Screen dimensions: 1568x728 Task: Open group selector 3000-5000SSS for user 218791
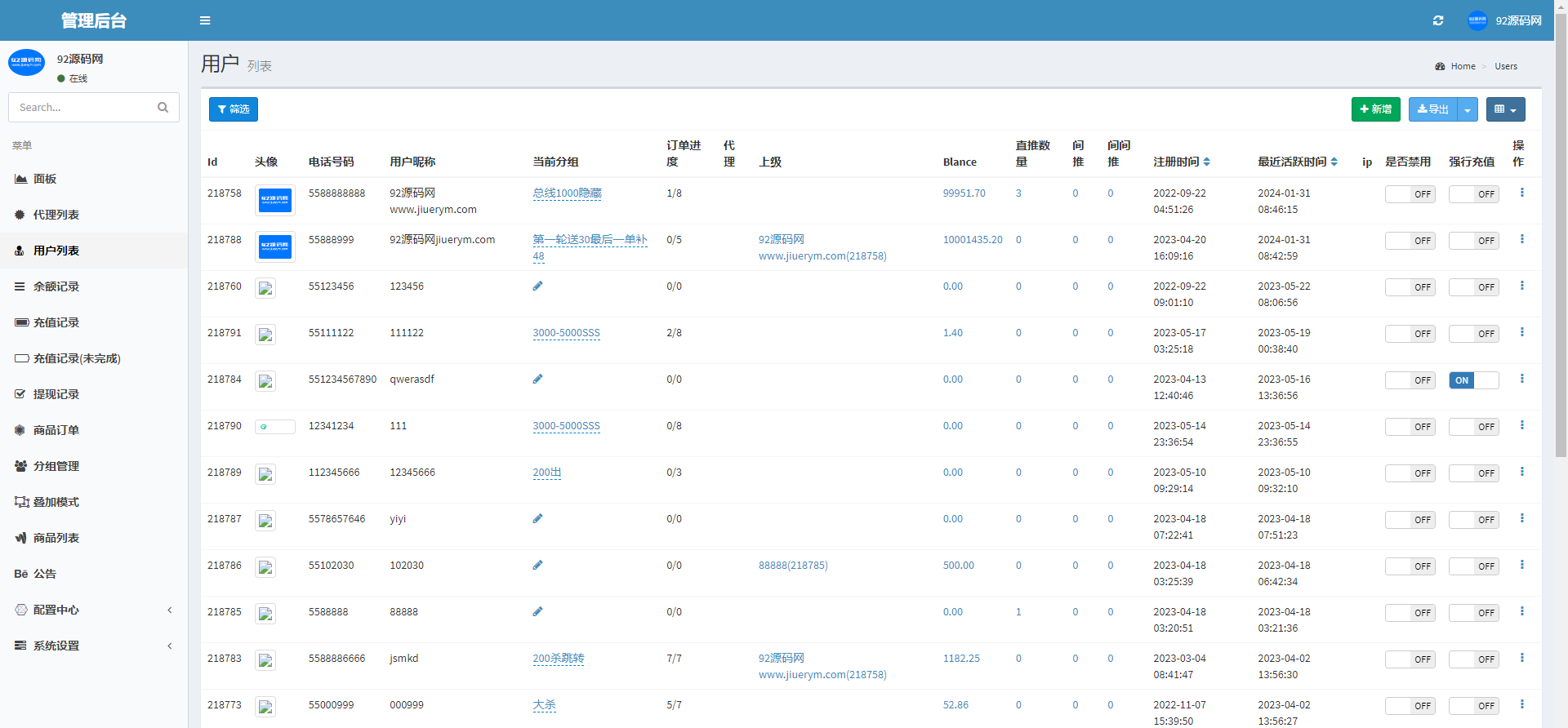click(566, 333)
